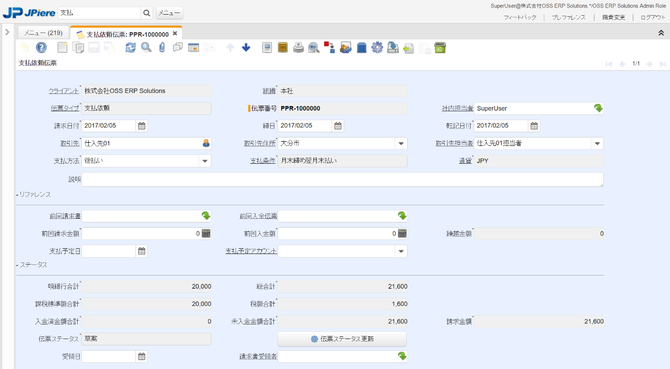The width and height of the screenshot is (670, 369).
Task: Expand the 支払予定アカウント dropdown
Action: [x=401, y=251]
